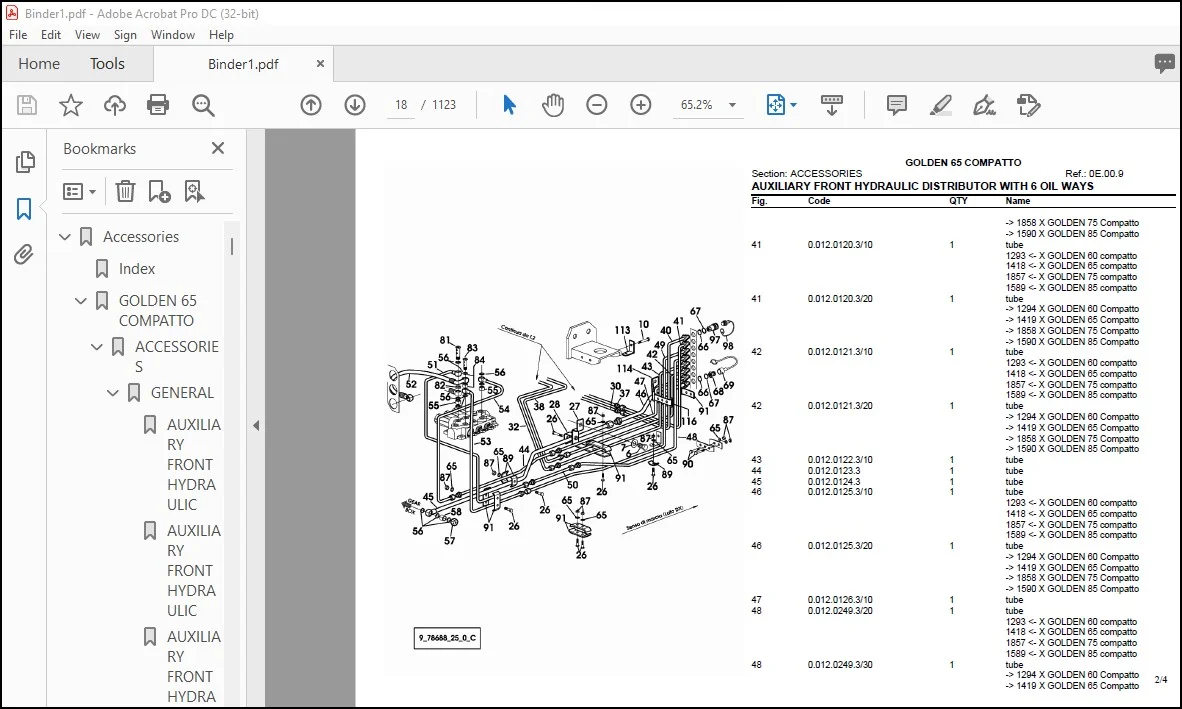Select the Accessories bookmark

[141, 237]
